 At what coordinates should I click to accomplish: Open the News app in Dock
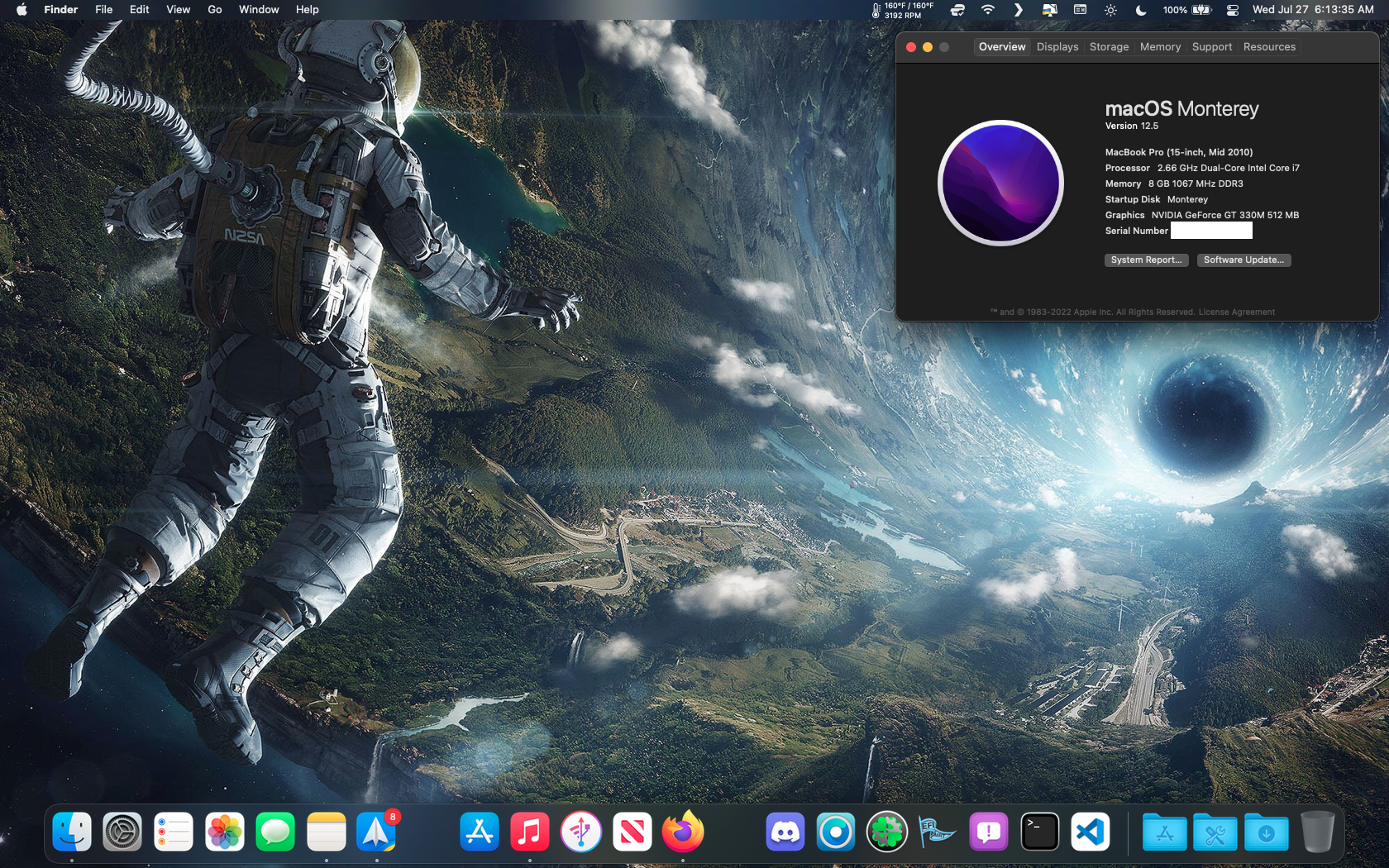tap(632, 832)
